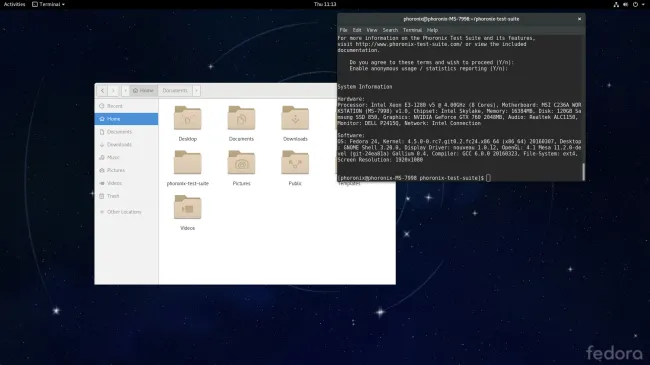The image size is (650, 365).
Task: Go back in the Files window
Action: pyautogui.click(x=102, y=90)
